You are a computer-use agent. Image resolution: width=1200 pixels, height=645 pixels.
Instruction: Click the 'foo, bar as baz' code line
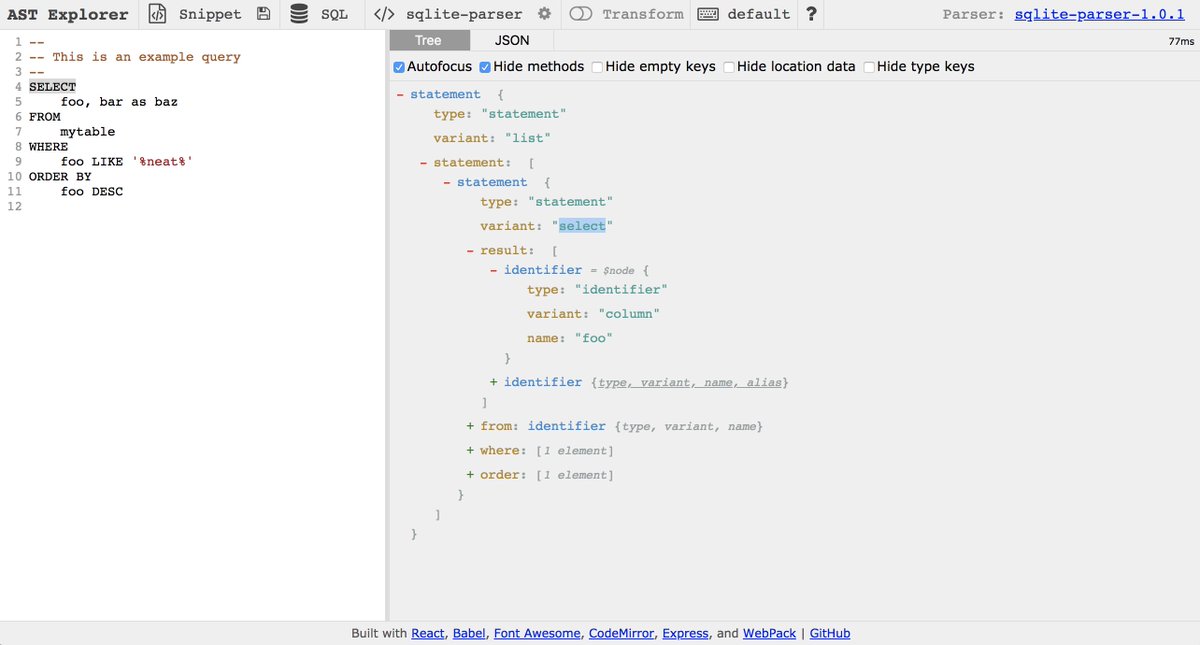coord(119,102)
